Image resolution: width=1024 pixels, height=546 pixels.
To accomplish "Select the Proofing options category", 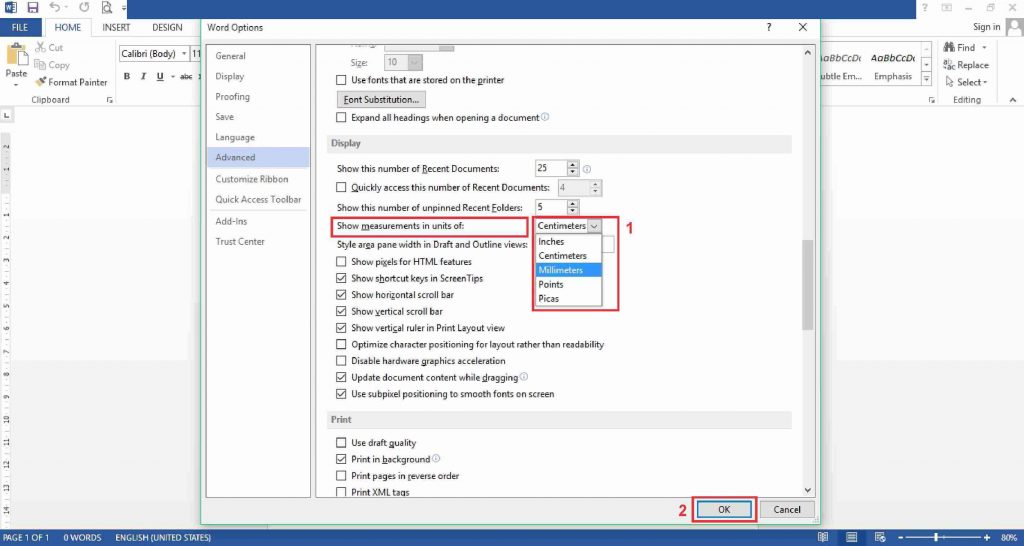I will 258,97.
